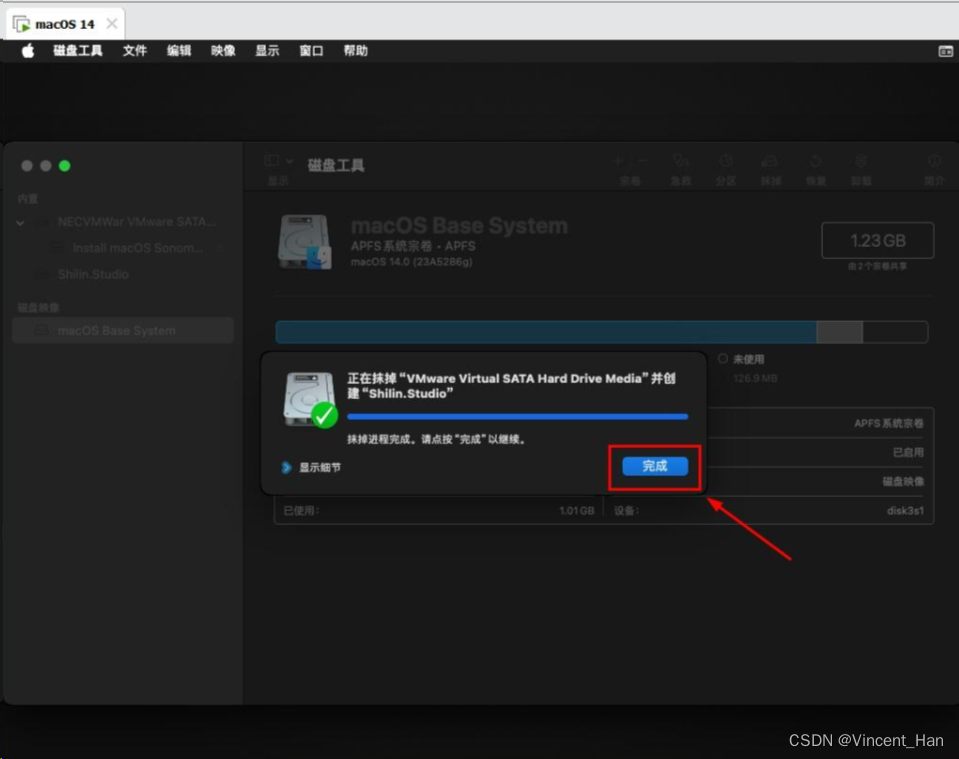Click the 1.23 GB capacity box

click(878, 240)
